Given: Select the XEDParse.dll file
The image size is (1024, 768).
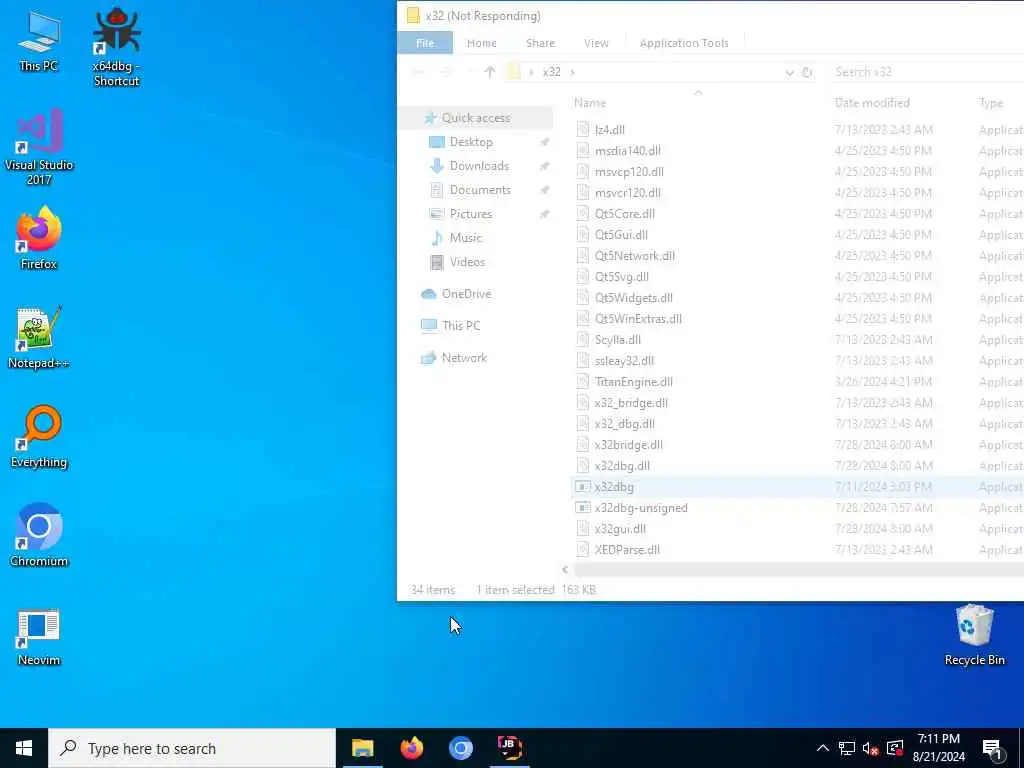Looking at the screenshot, I should (x=627, y=550).
